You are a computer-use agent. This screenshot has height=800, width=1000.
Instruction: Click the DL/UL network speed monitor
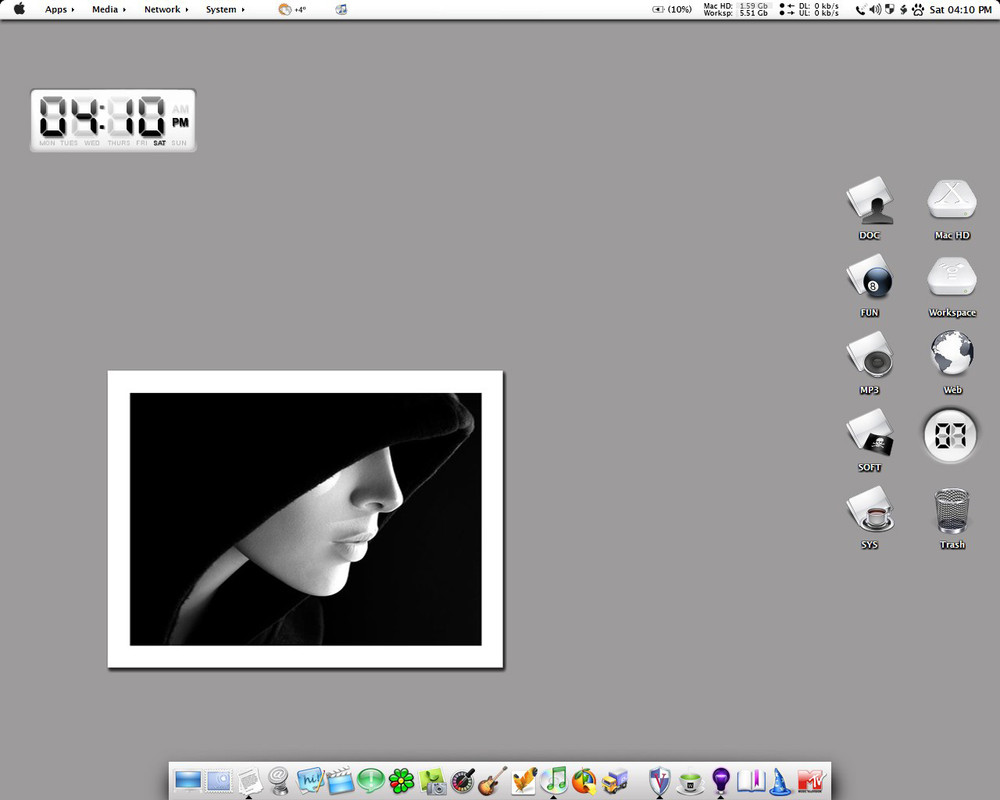tap(809, 10)
